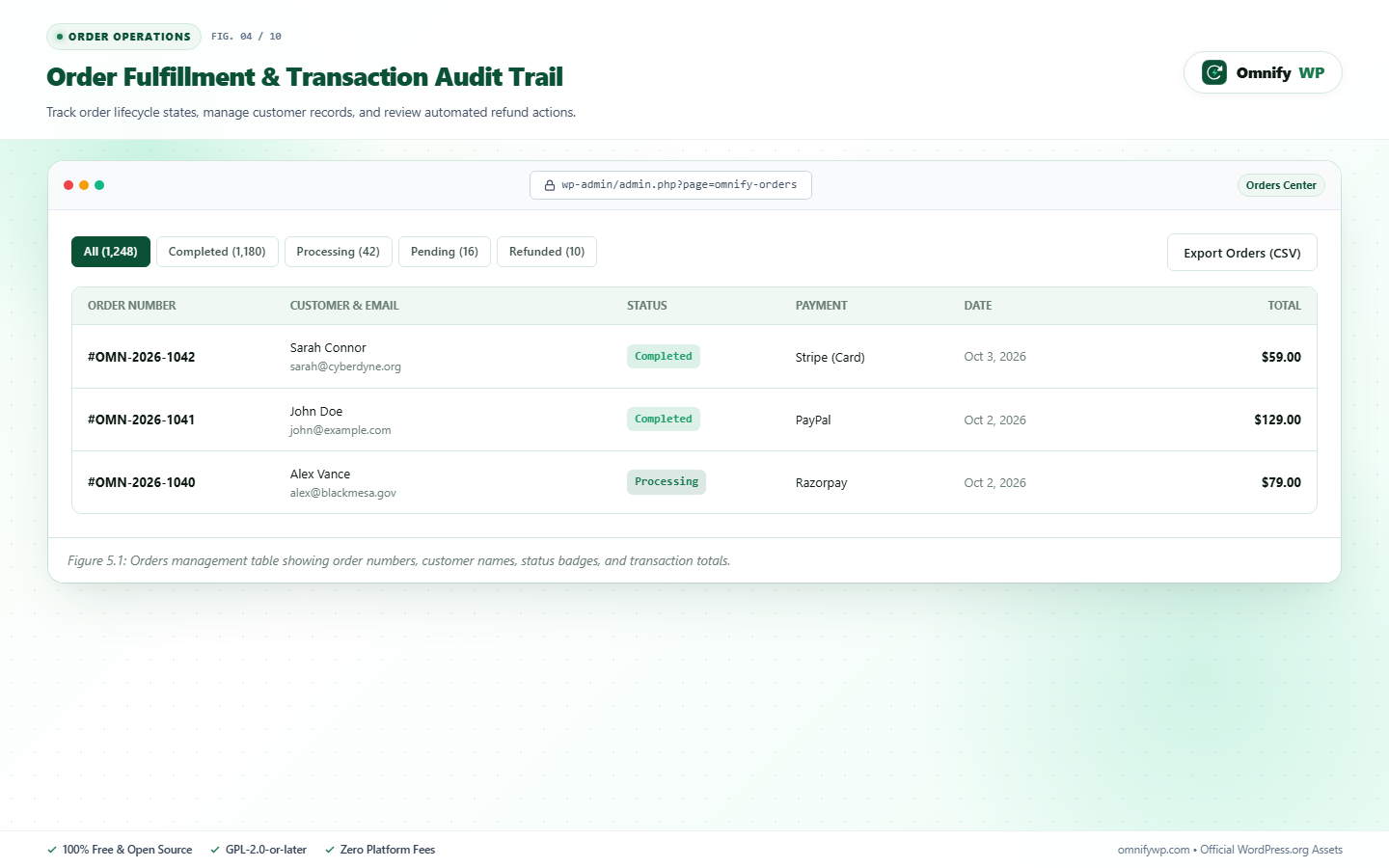Click the Date column header
The width and height of the screenshot is (1389, 868).
pyautogui.click(x=978, y=306)
